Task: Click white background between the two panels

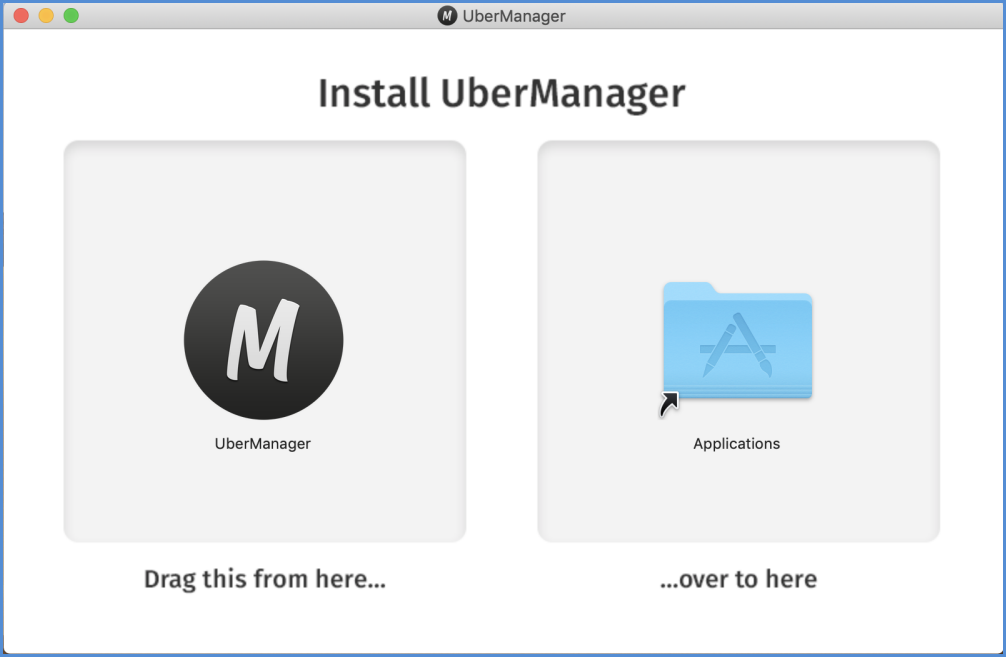Action: point(502,340)
